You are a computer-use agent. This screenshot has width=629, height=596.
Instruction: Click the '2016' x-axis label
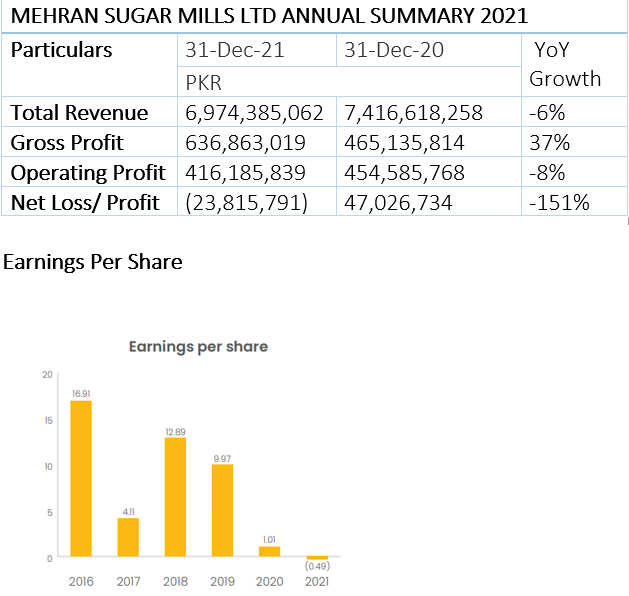coord(81,582)
